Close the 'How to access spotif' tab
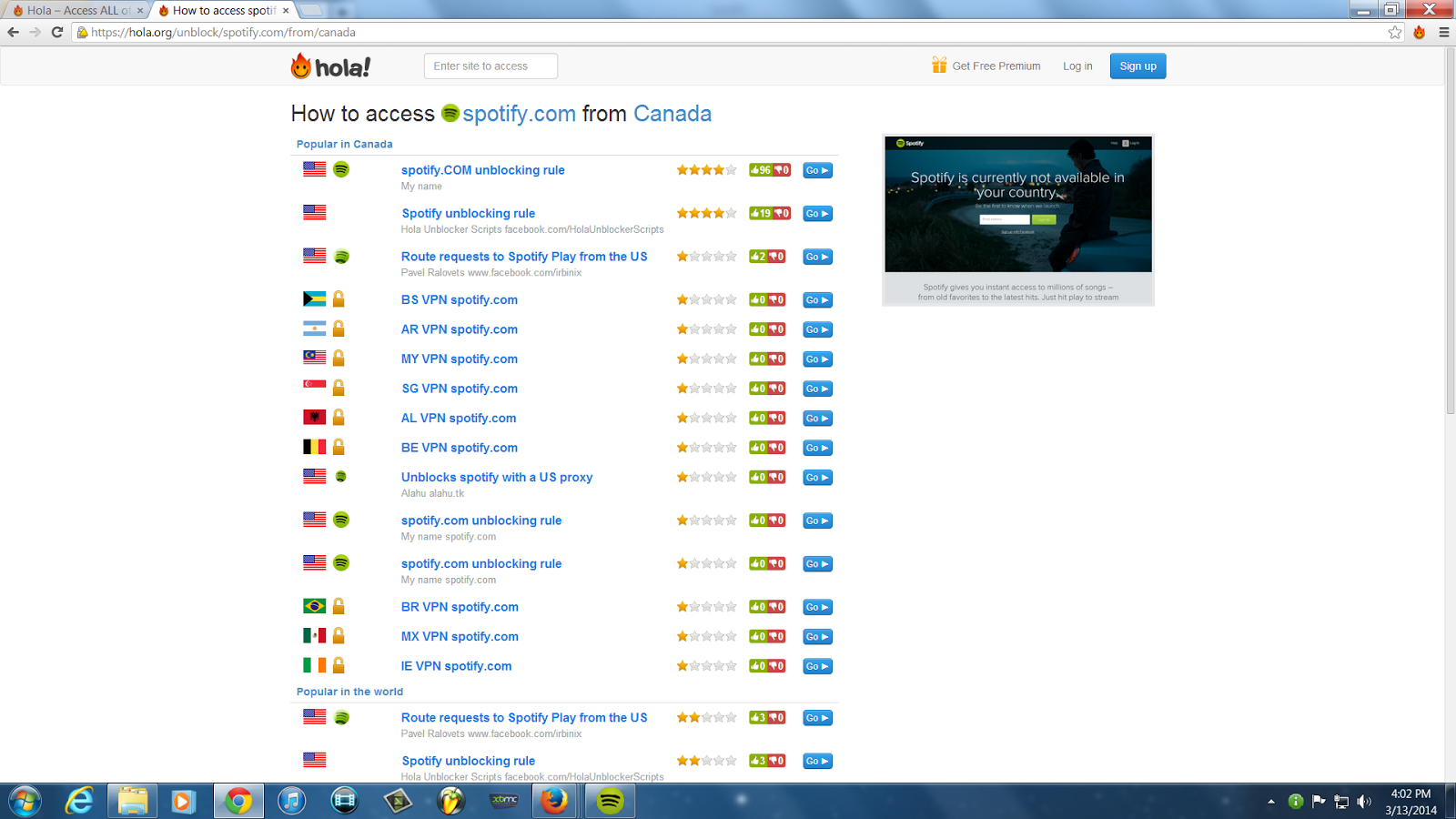 pos(286,11)
